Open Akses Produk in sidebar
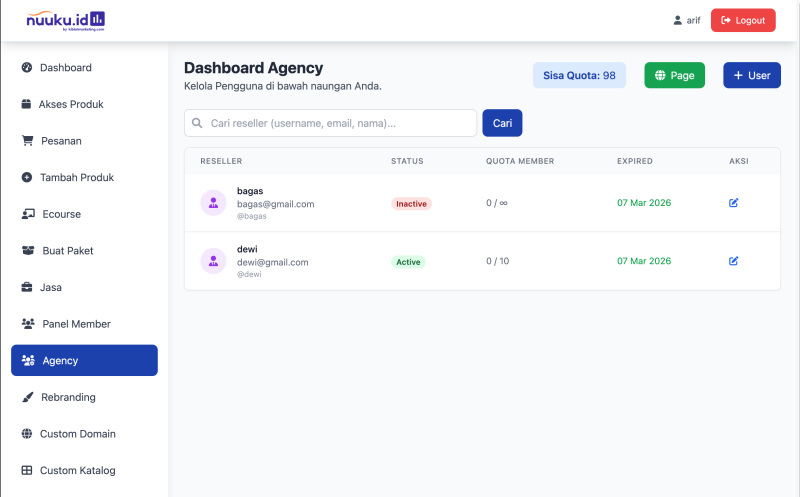This screenshot has height=497, width=800. (70, 104)
